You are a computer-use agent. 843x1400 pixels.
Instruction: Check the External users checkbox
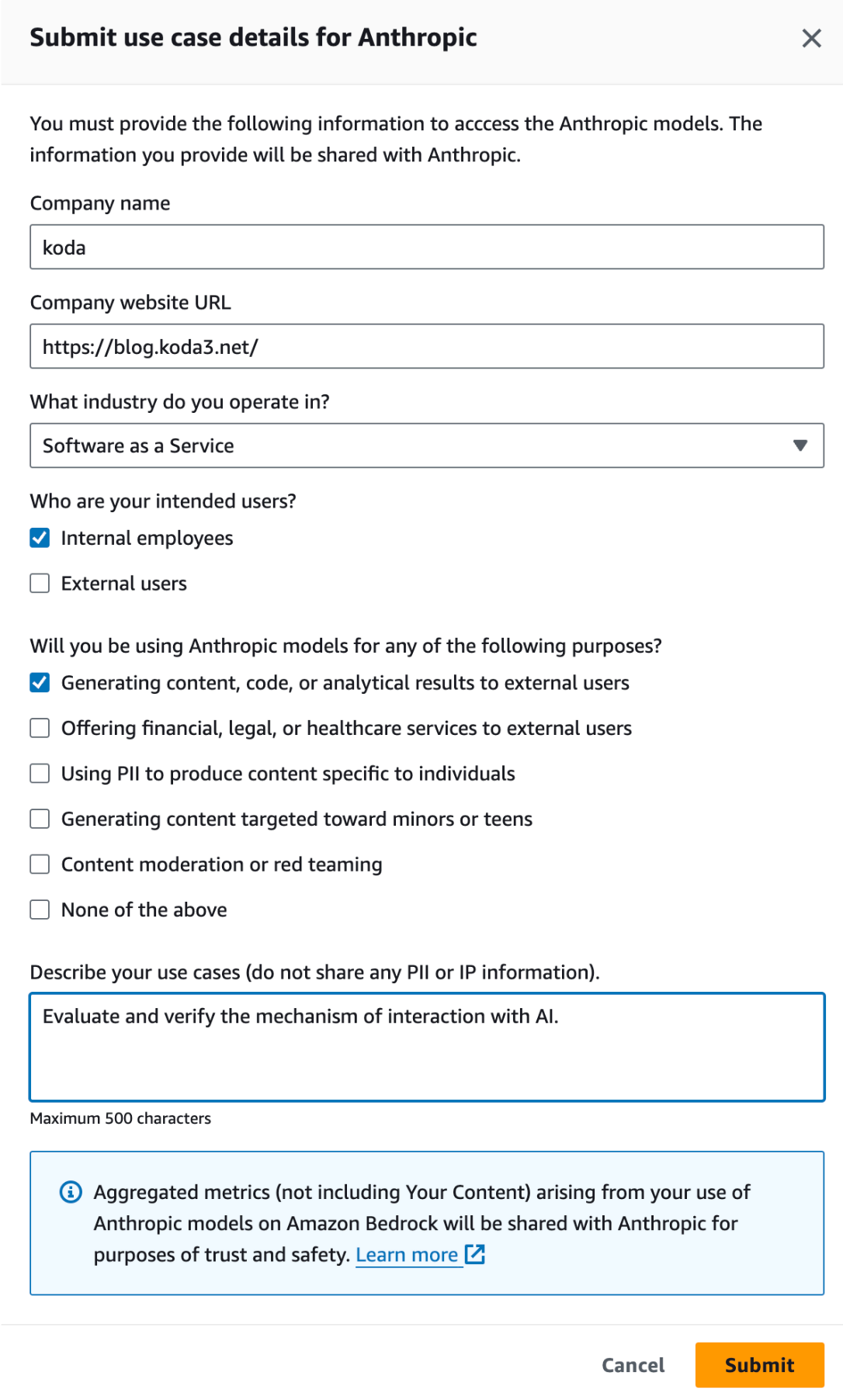point(39,583)
